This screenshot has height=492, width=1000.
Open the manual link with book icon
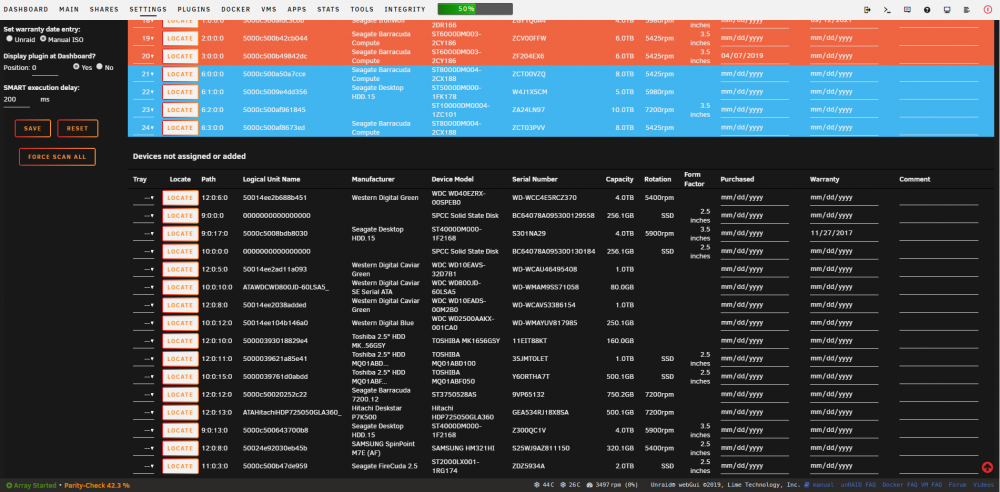pos(820,486)
